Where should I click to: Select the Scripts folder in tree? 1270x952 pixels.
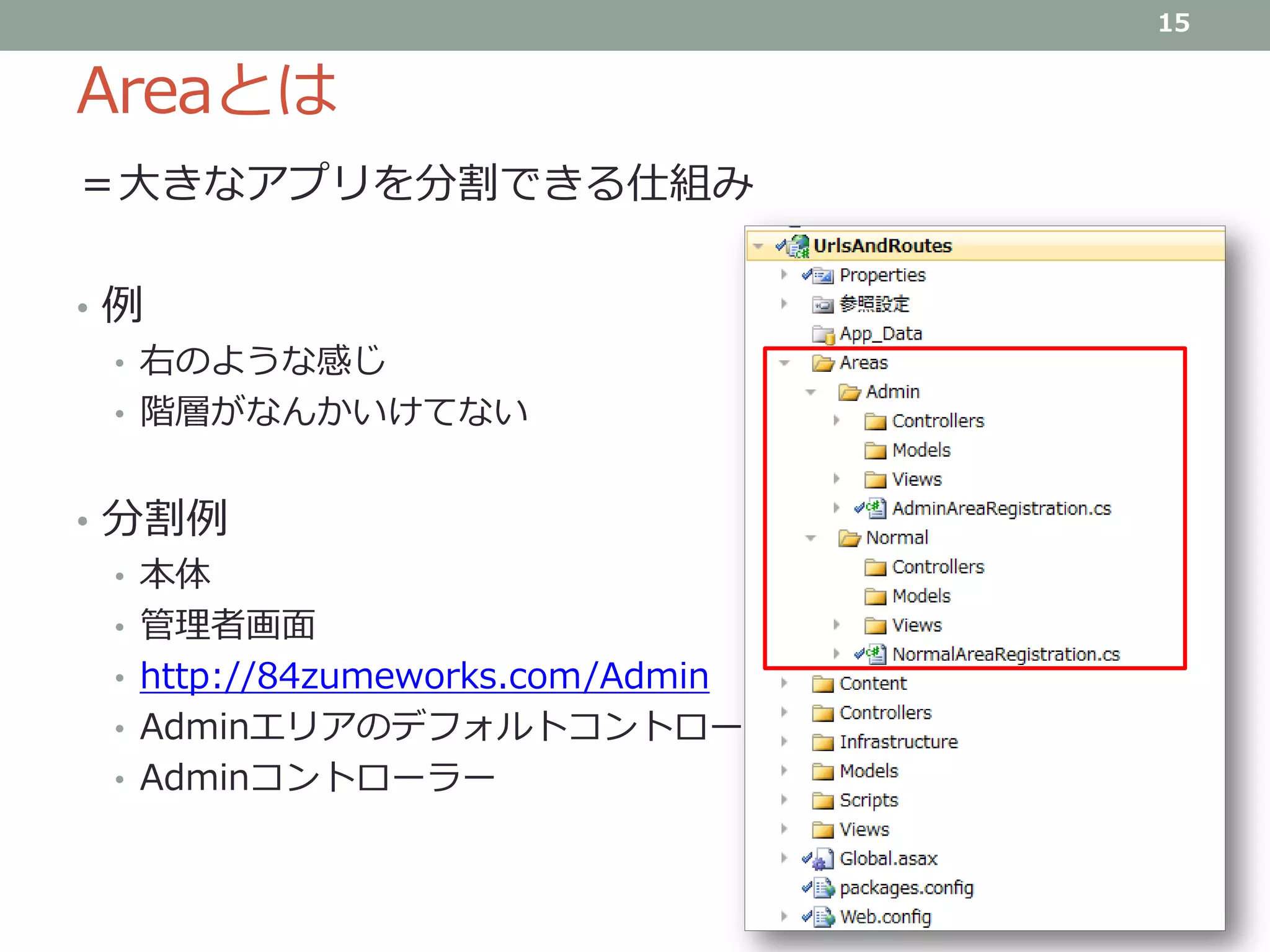868,800
